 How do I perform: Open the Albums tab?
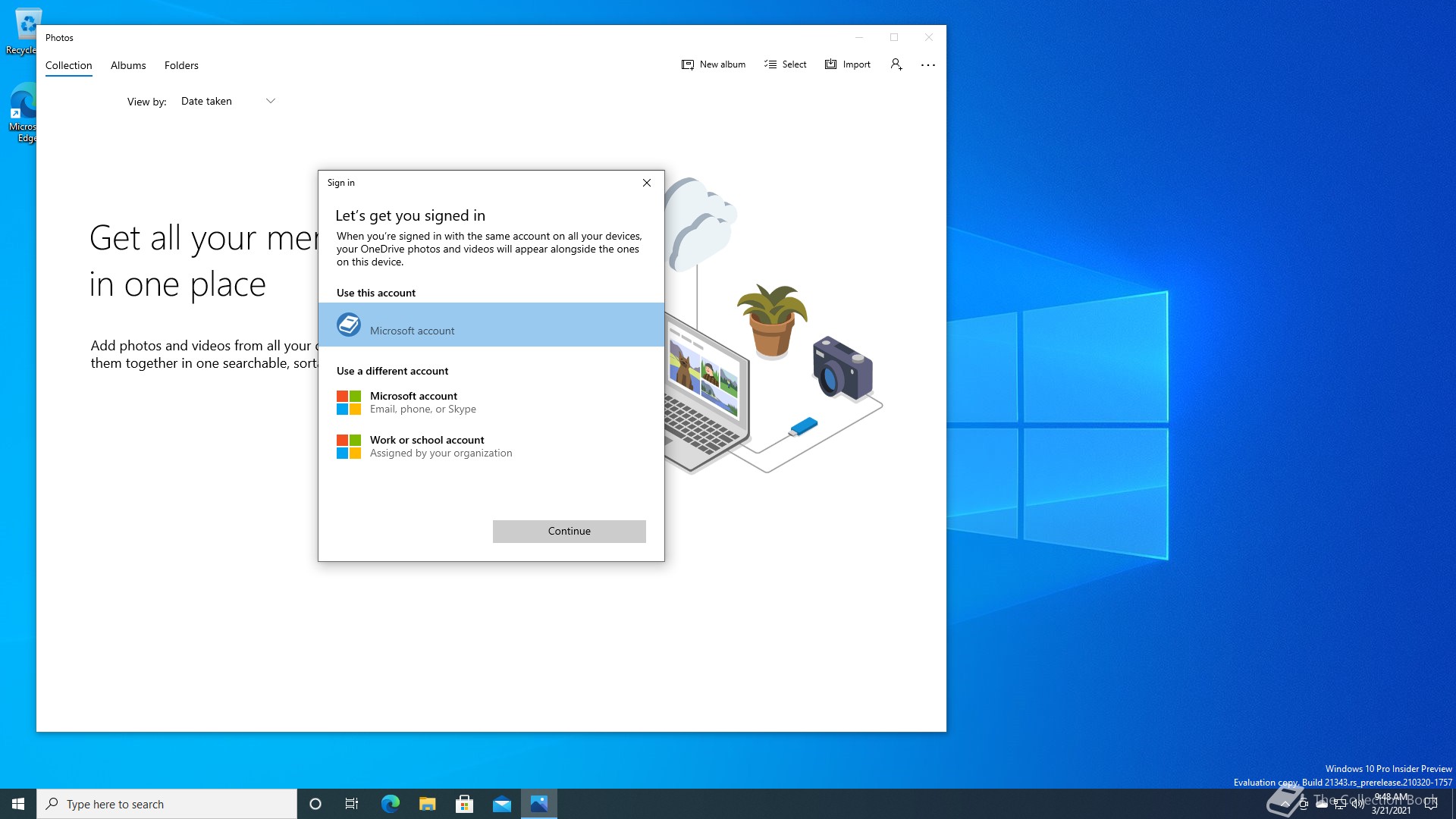[128, 65]
